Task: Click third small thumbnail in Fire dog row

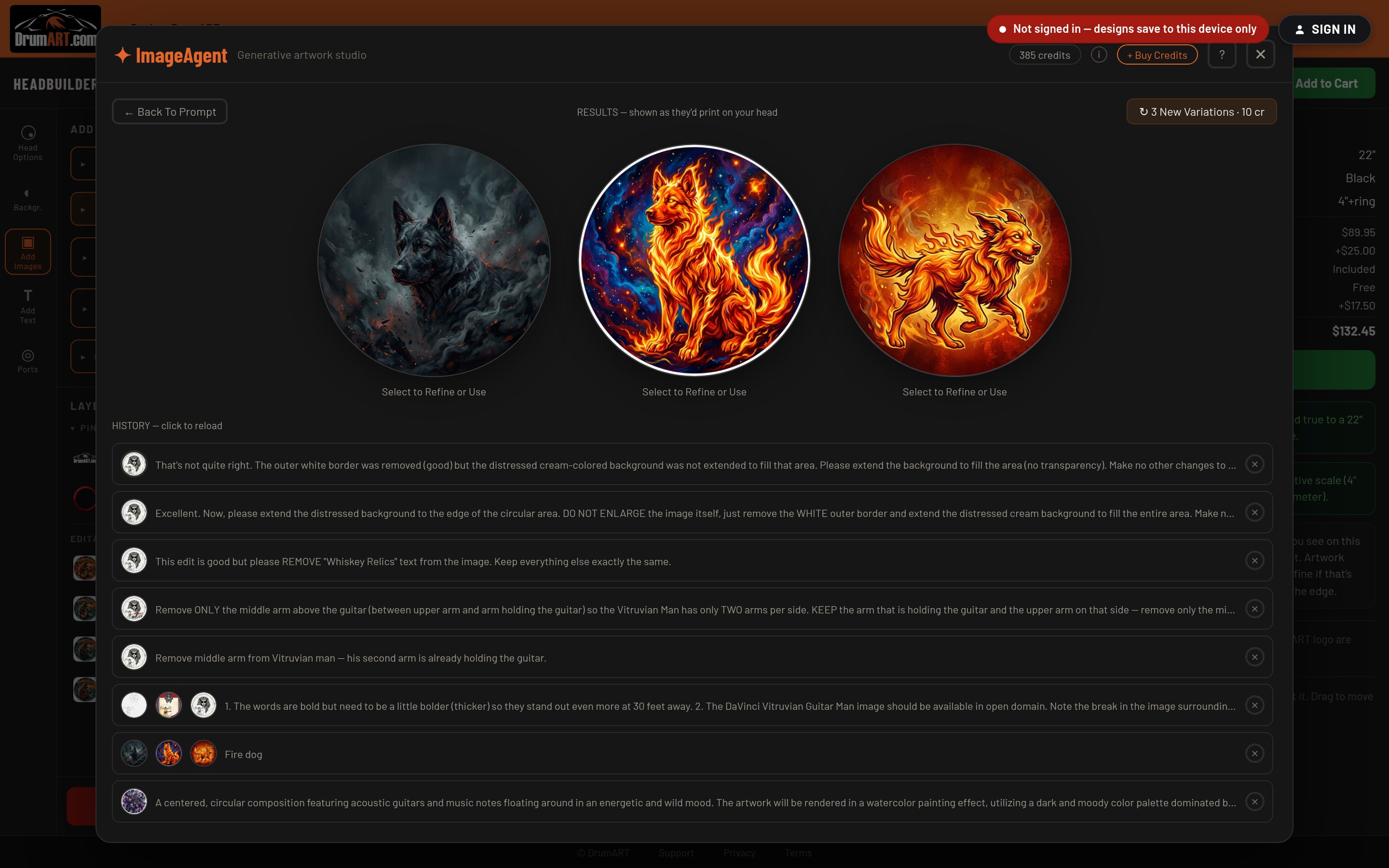Action: pos(203,754)
